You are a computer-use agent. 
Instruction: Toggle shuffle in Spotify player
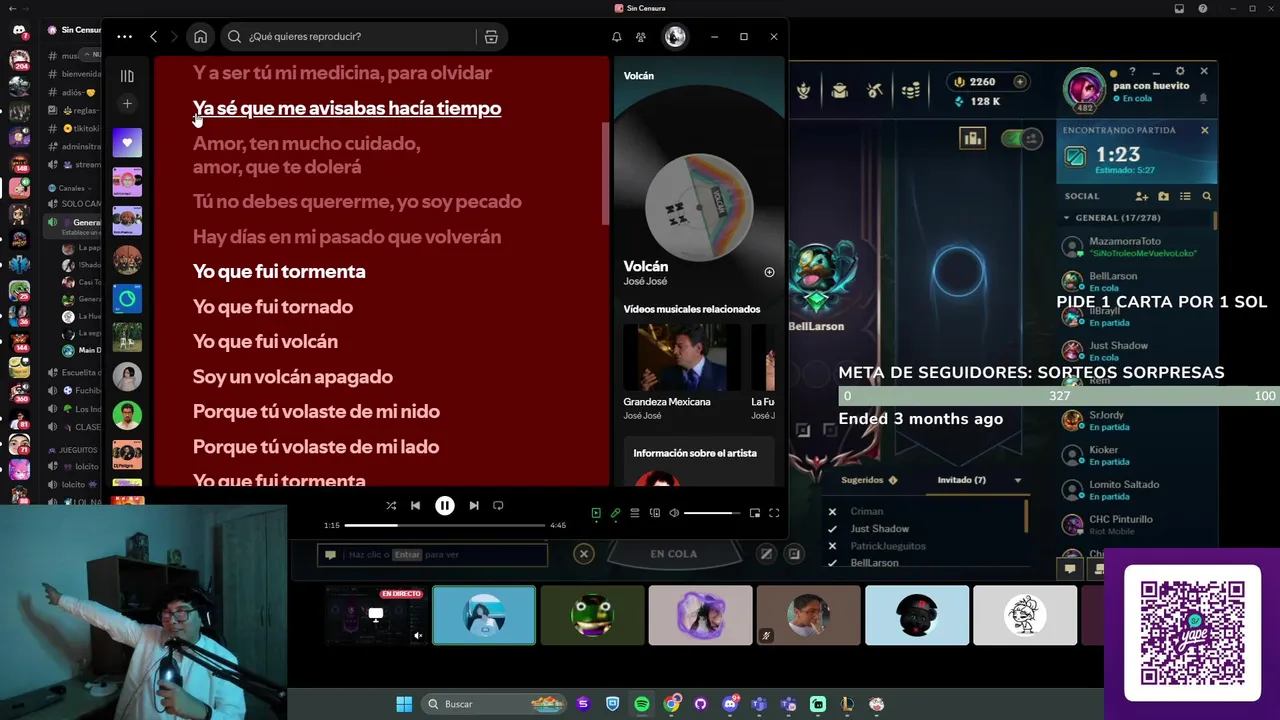[x=391, y=506]
